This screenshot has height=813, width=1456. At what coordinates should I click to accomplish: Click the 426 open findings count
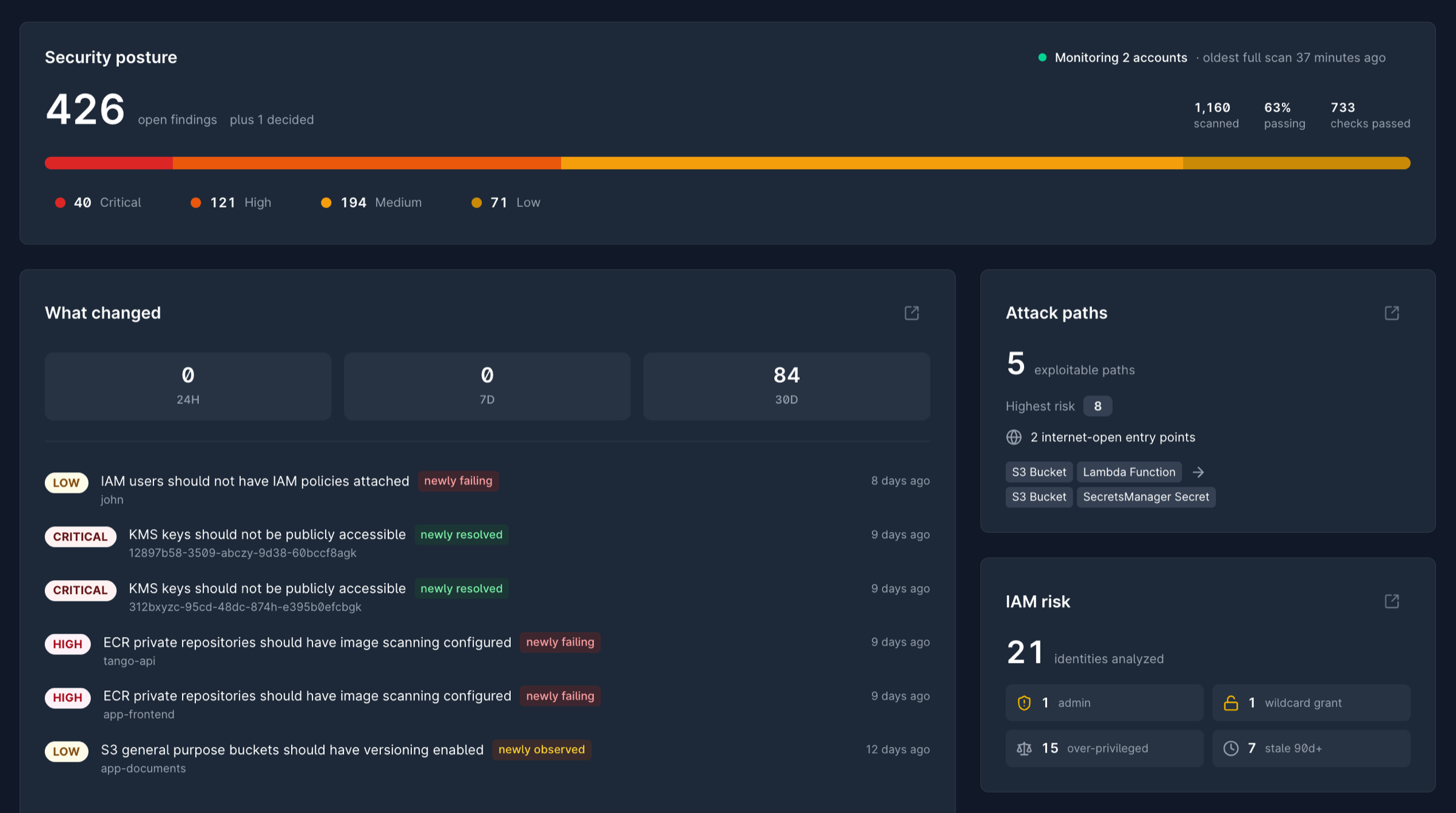point(86,110)
